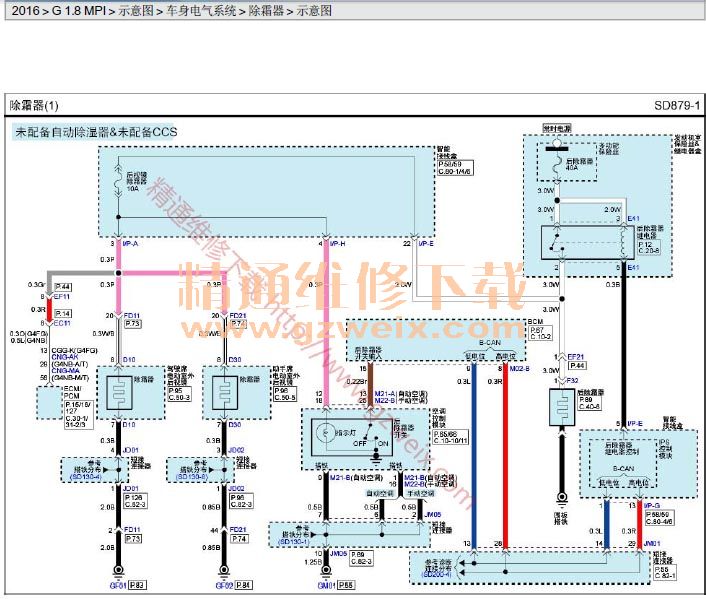Open EF21 connector link
Screen dimensions: 706x599
click(x=576, y=357)
